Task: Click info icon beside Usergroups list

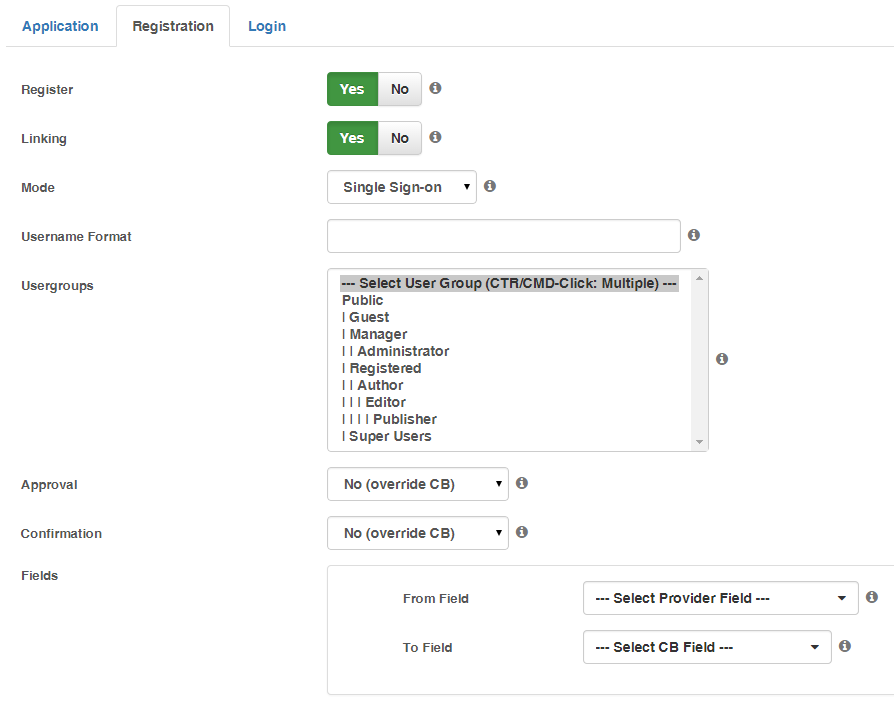Action: [x=722, y=359]
